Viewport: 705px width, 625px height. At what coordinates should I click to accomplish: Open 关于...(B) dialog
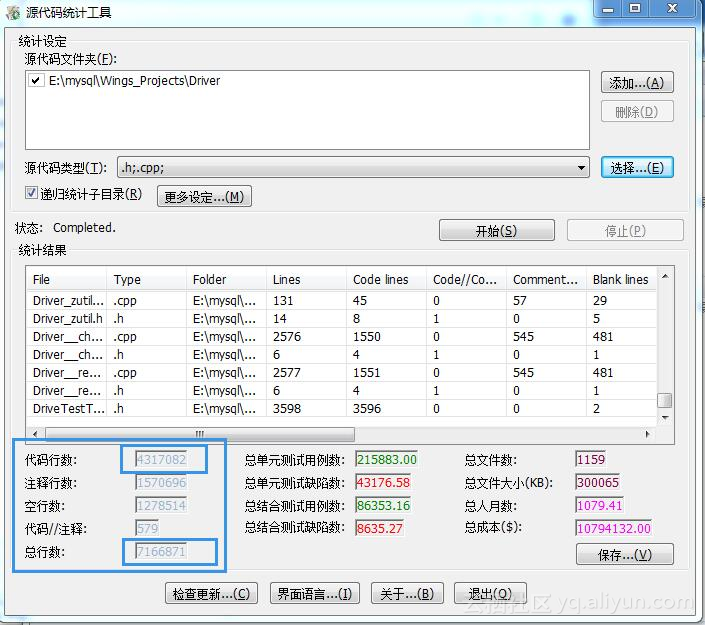pyautogui.click(x=407, y=594)
